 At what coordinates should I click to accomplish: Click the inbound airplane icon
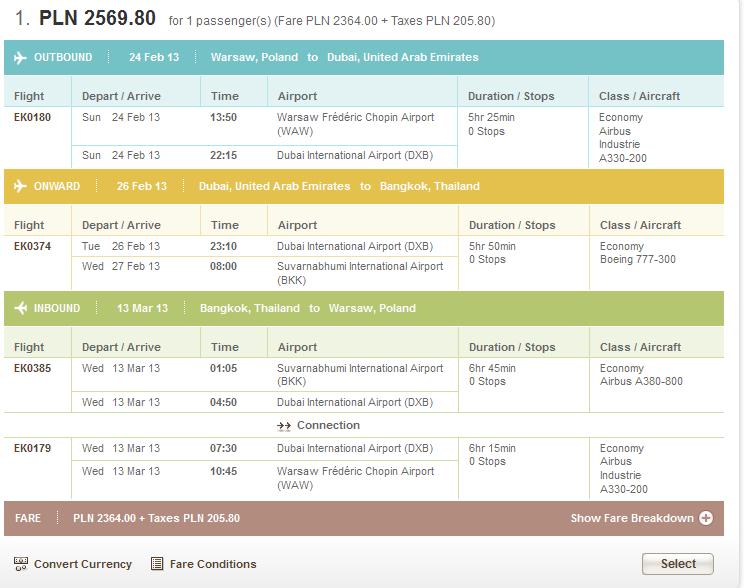(x=20, y=308)
